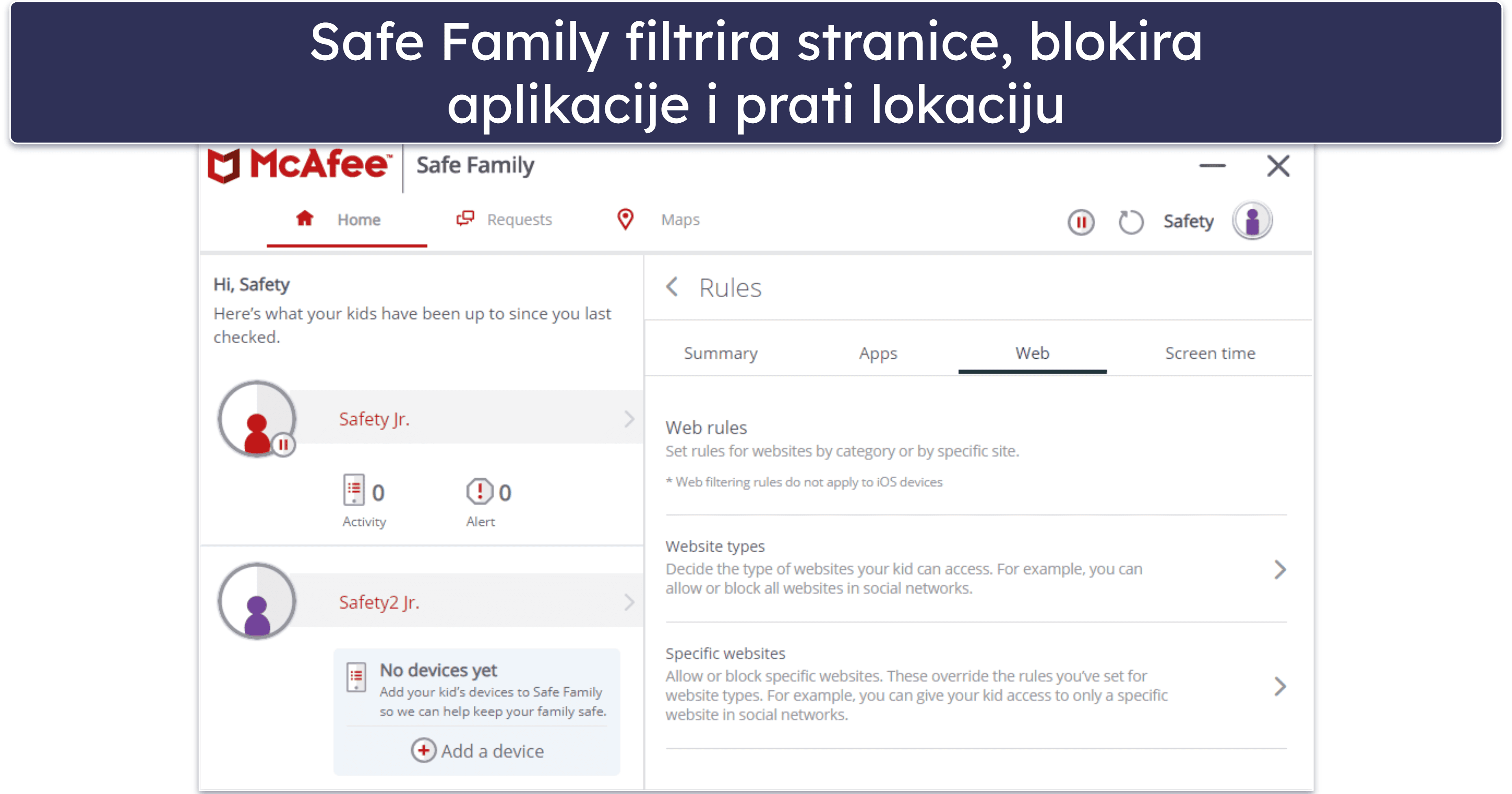Select the Web rules tab
The width and height of the screenshot is (1512, 794).
click(x=1032, y=353)
